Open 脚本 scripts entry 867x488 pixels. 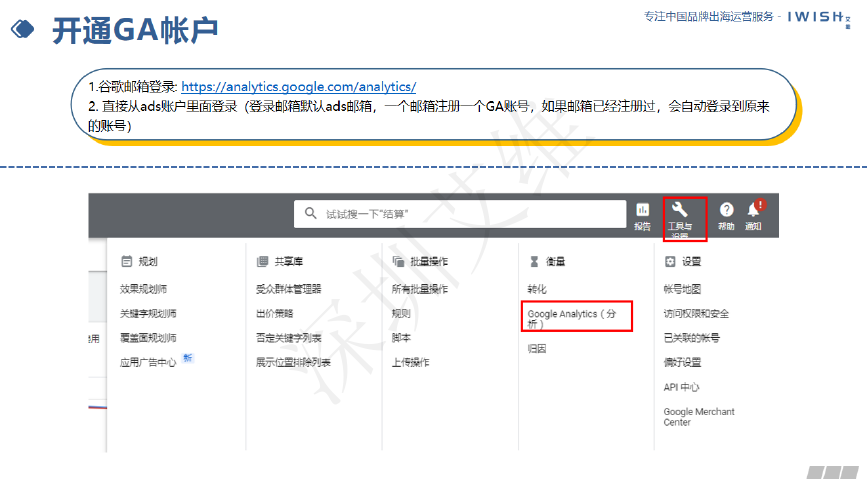pos(401,338)
